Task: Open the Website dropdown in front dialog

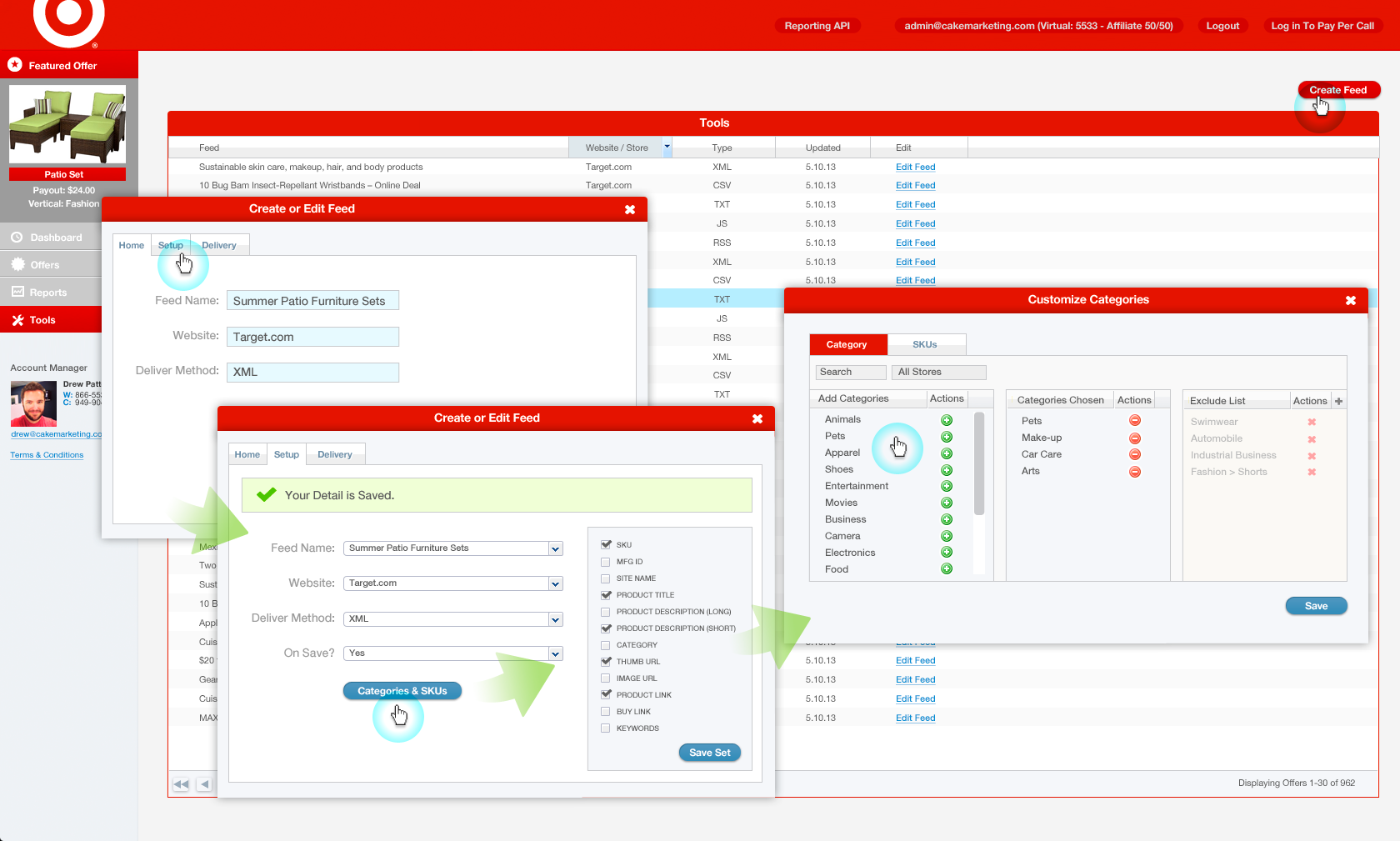Action: pyautogui.click(x=556, y=583)
